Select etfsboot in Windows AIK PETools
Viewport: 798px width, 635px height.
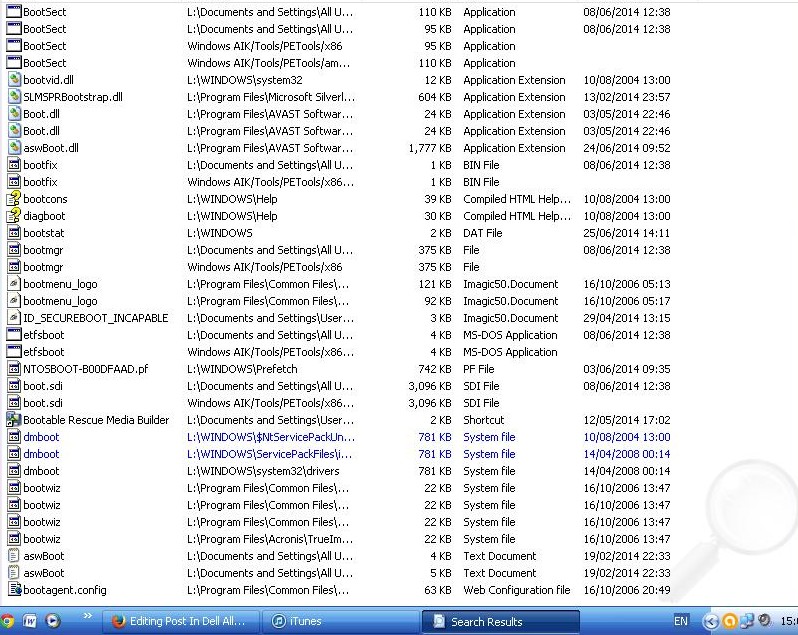(x=44, y=352)
